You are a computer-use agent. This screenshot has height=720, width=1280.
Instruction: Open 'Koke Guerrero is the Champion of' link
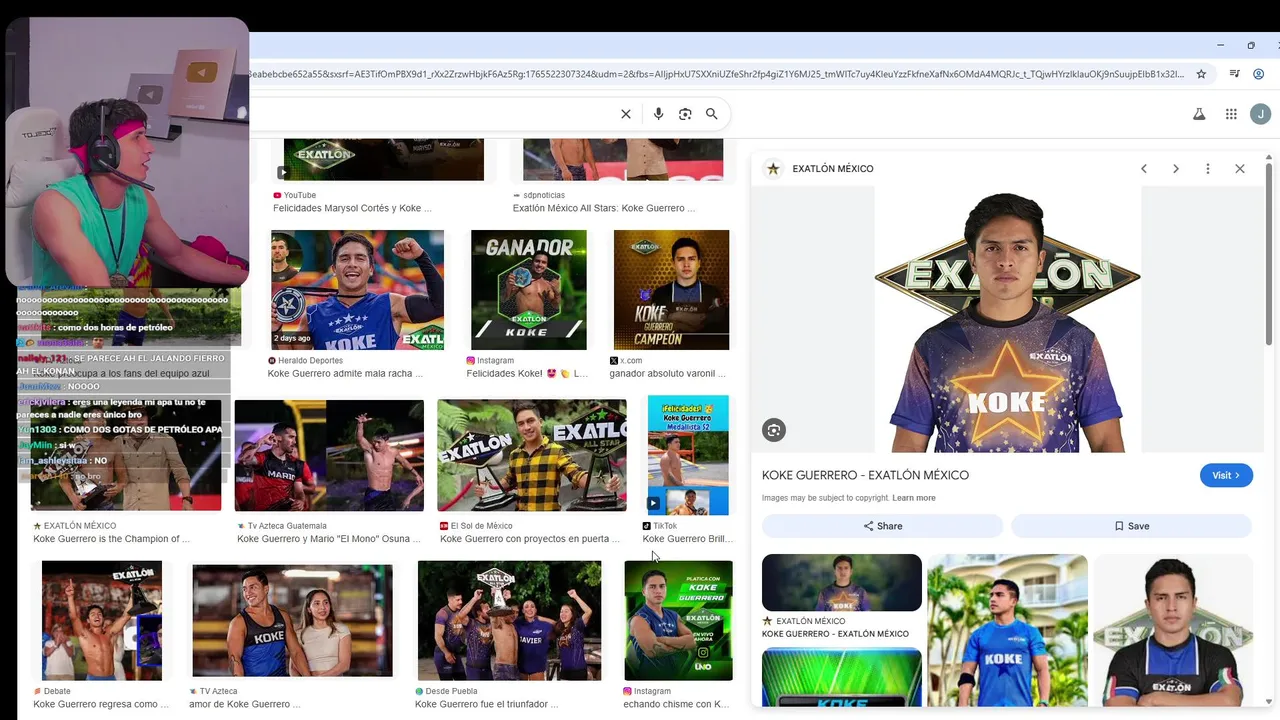pyautogui.click(x=111, y=539)
